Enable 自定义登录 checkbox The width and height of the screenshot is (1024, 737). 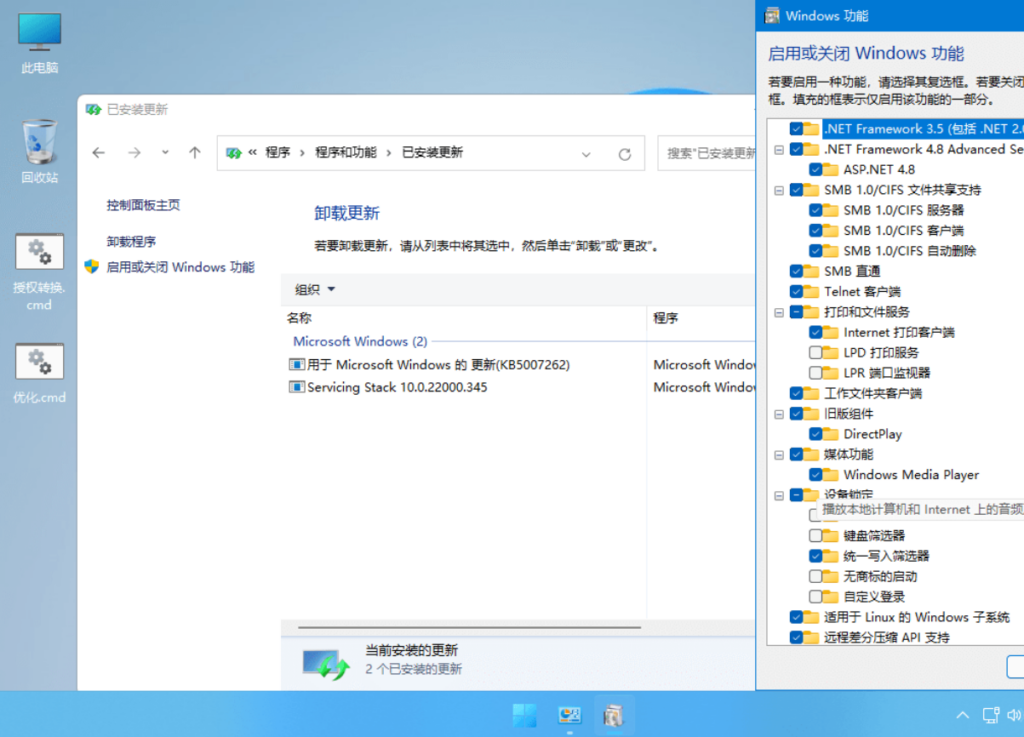point(816,597)
